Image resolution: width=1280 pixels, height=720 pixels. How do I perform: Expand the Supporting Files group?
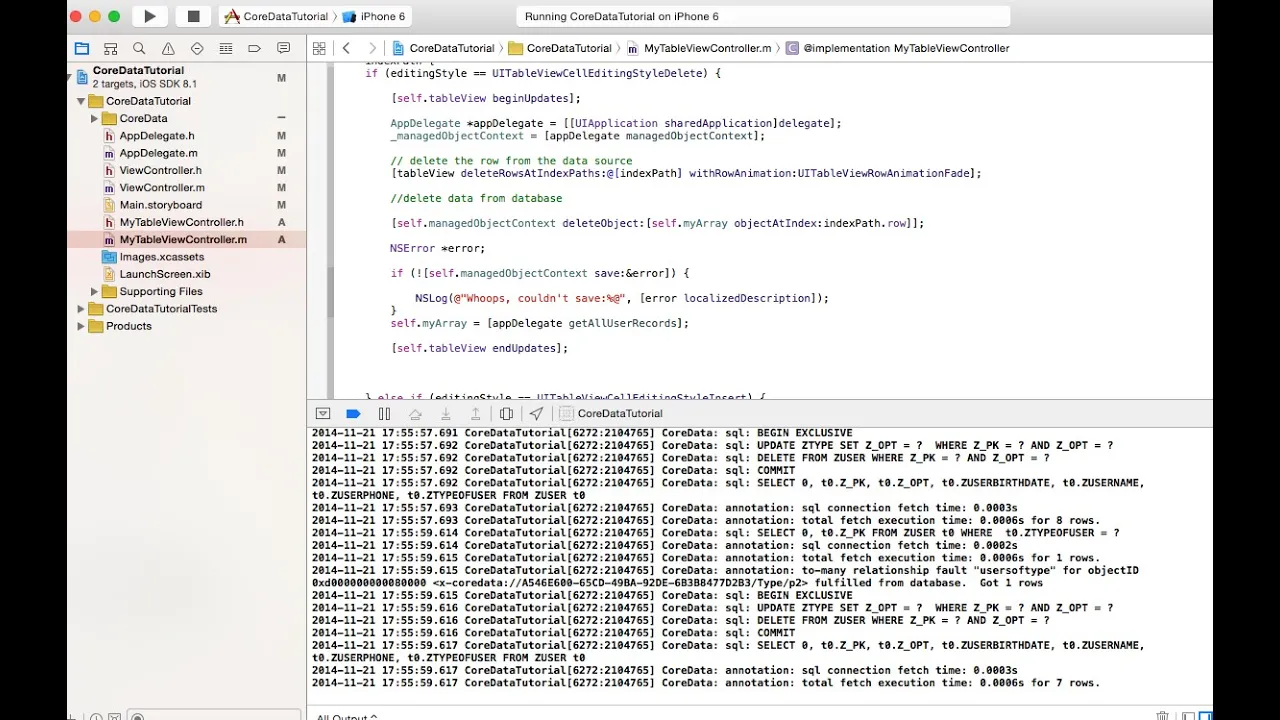click(94, 291)
